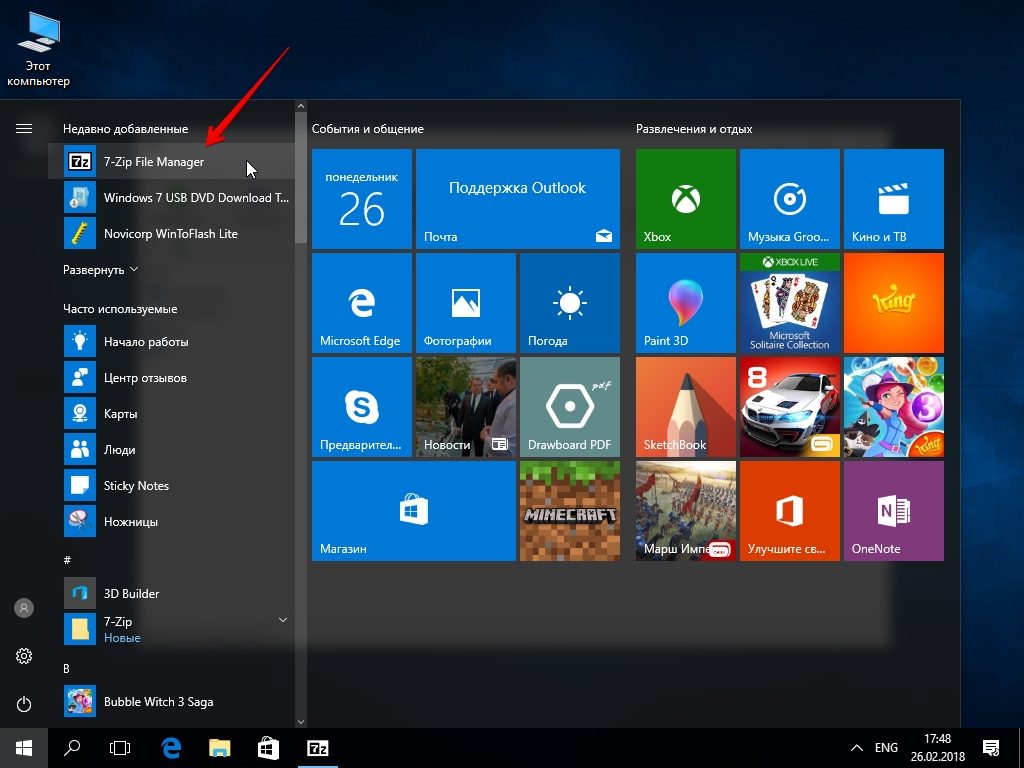Open the calendar tile showing 26

[x=362, y=199]
